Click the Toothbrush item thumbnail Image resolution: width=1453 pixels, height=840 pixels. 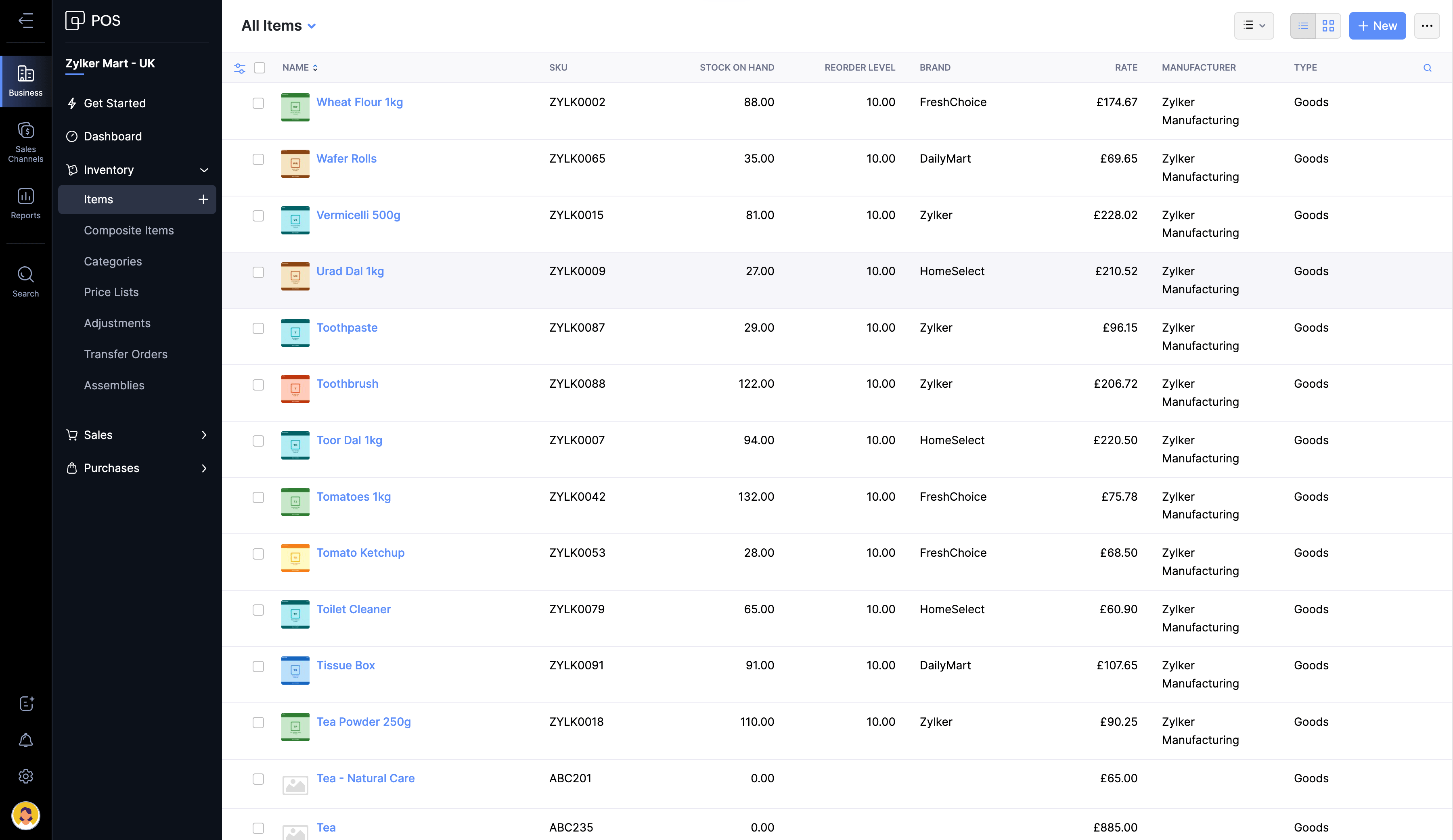pyautogui.click(x=295, y=389)
